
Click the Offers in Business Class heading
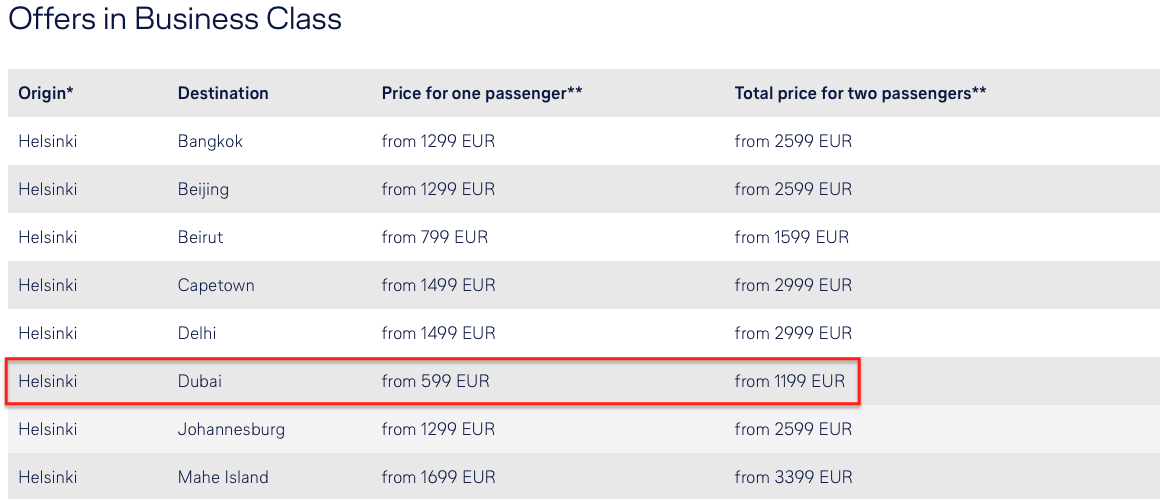click(x=175, y=18)
